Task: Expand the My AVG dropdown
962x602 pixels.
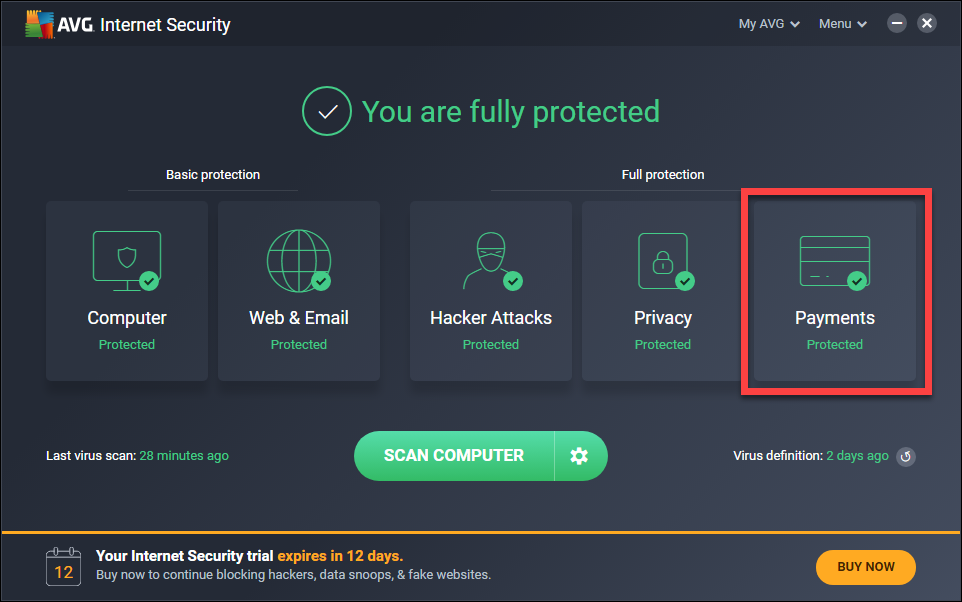Action: click(x=769, y=24)
